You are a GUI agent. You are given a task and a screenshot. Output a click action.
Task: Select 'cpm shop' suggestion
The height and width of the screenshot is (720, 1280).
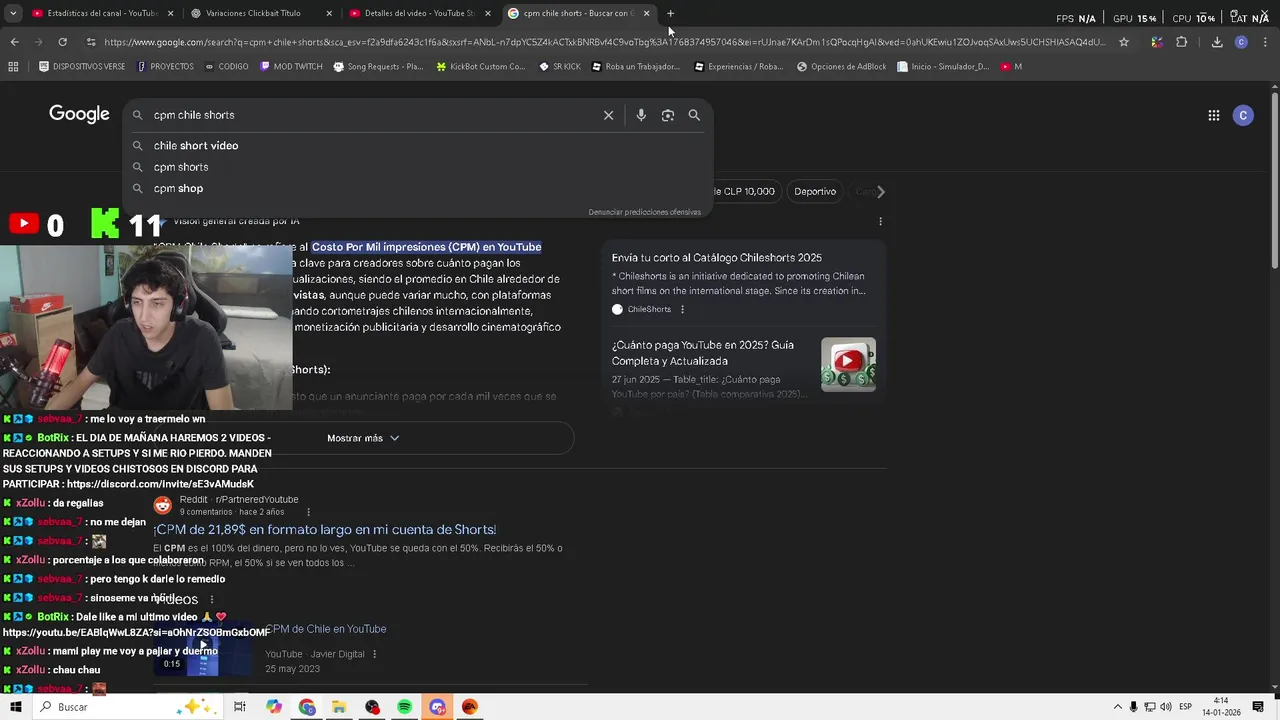[x=420, y=188]
